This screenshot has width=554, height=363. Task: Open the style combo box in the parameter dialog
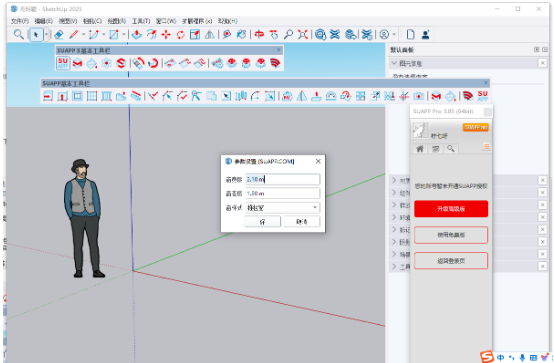pos(283,207)
